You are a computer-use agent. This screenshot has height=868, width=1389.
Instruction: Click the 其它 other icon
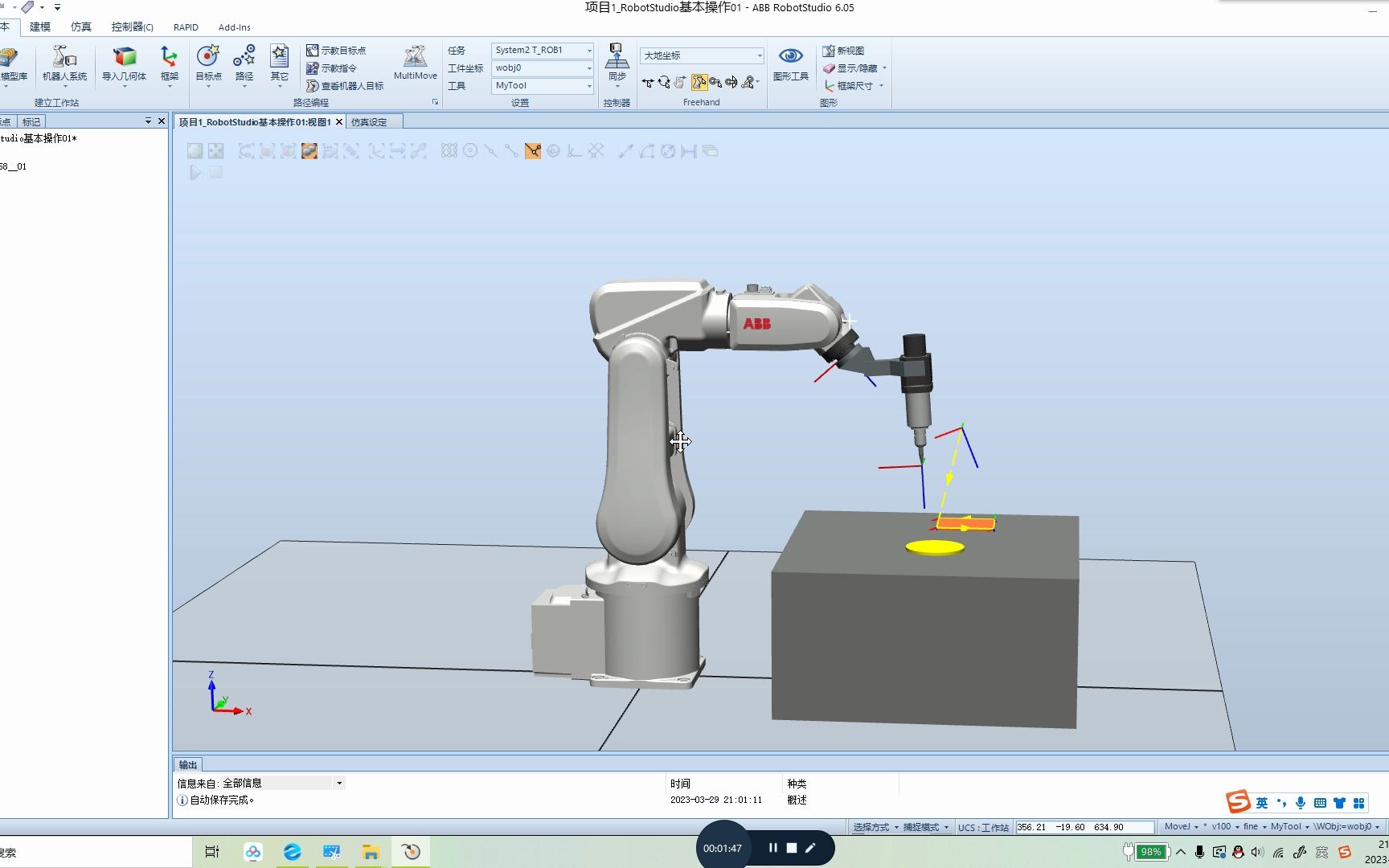coord(279,64)
